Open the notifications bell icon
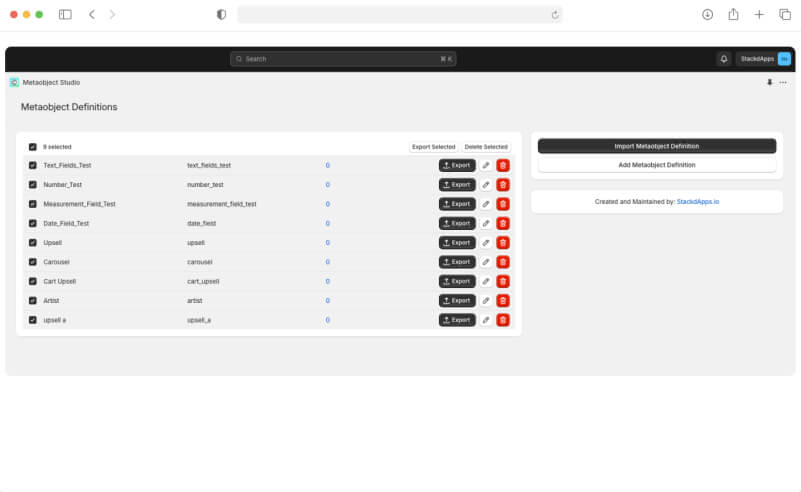Viewport: 801px width, 492px height. (724, 59)
